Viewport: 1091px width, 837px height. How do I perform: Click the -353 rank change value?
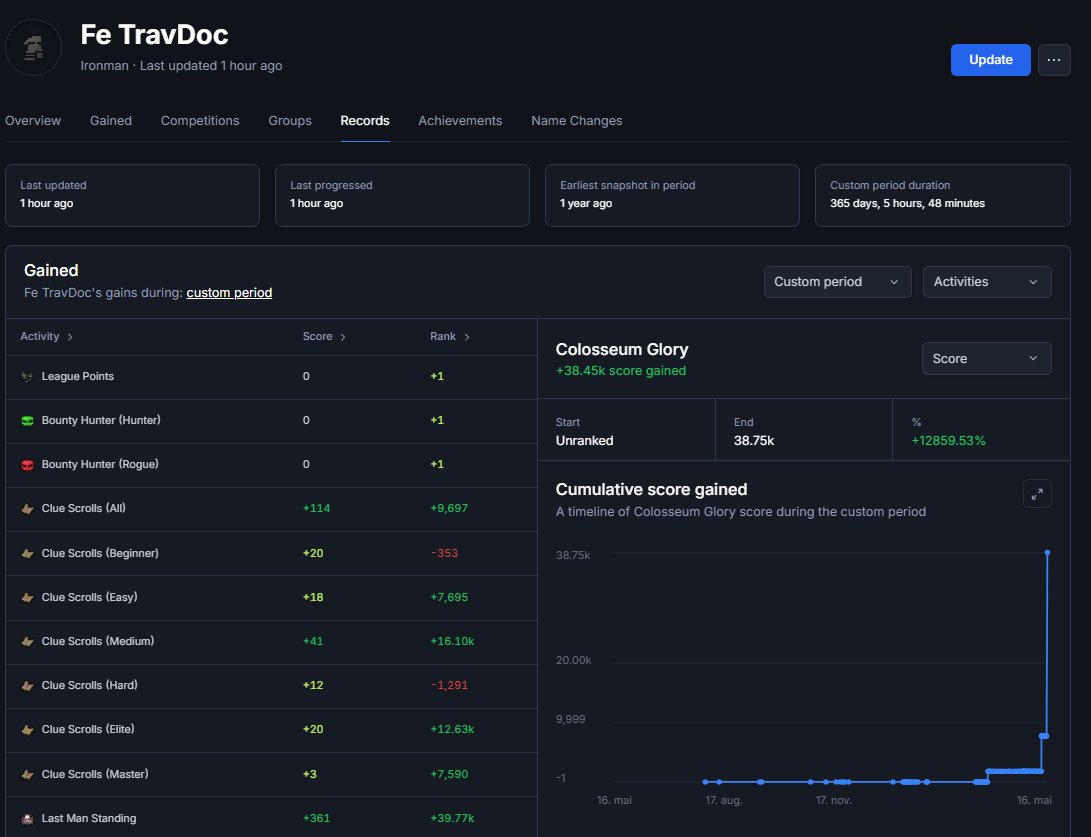click(444, 553)
